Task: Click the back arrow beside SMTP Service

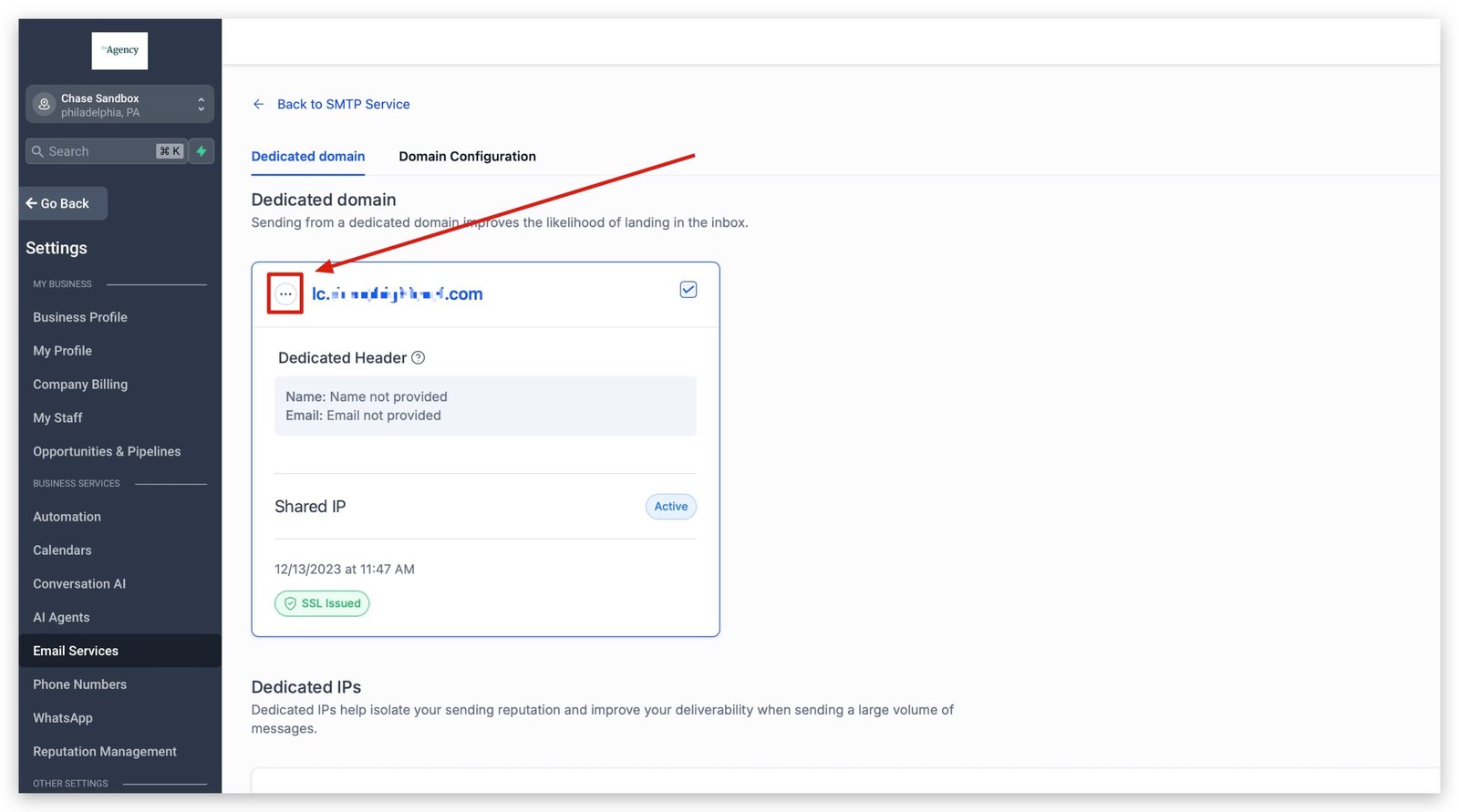Action: (x=258, y=105)
